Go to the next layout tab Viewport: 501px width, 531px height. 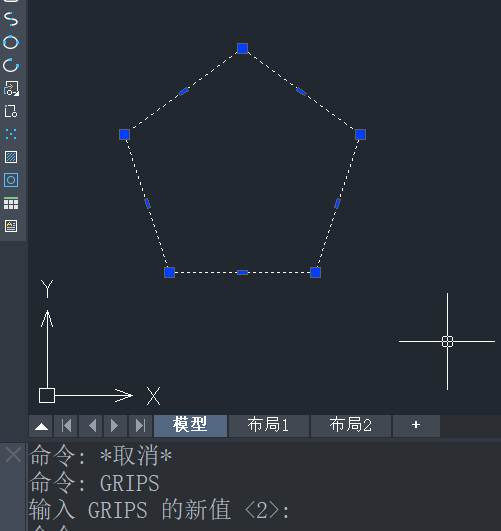tap(115, 426)
